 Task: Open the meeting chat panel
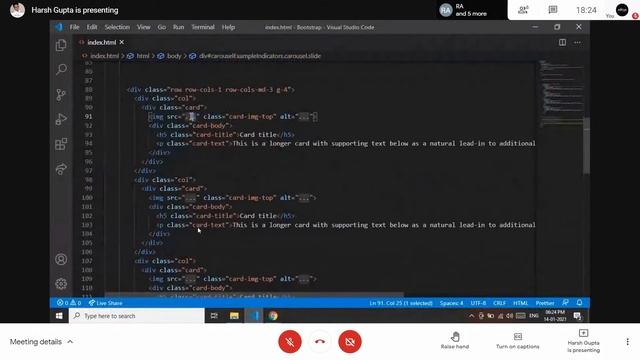[553, 10]
